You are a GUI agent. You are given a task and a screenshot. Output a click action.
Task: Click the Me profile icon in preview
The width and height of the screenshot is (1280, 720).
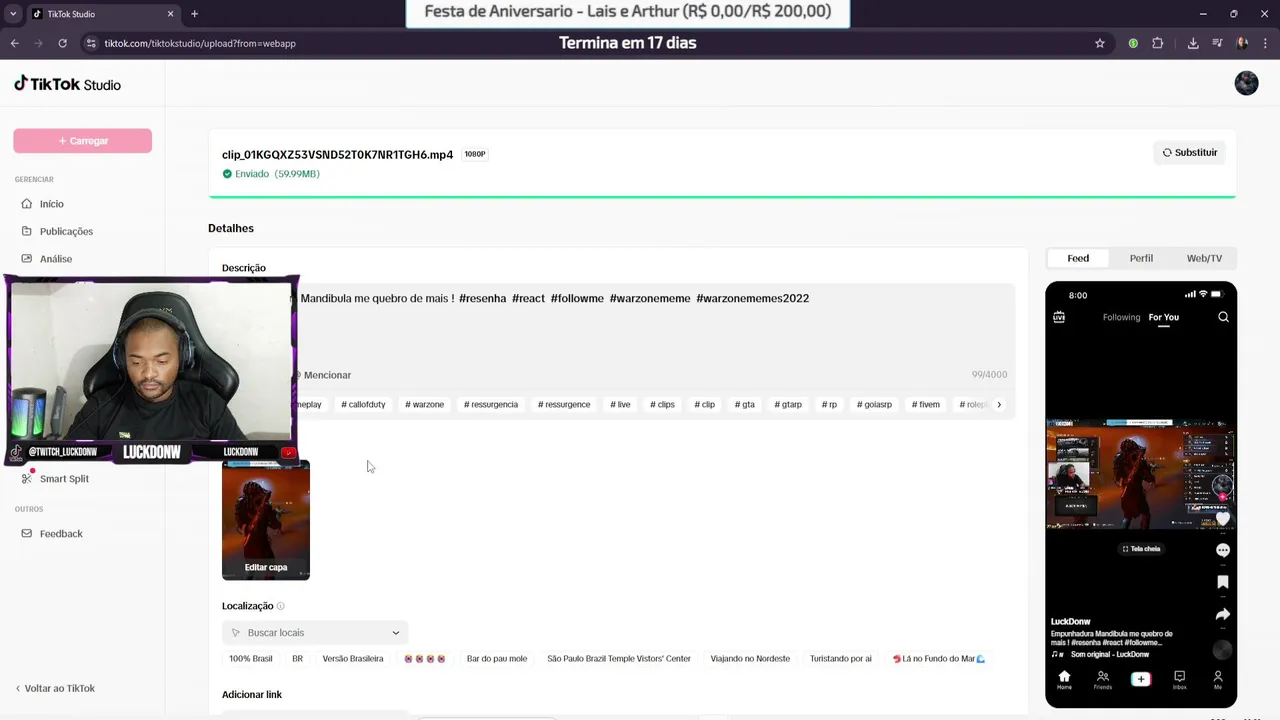1218,680
